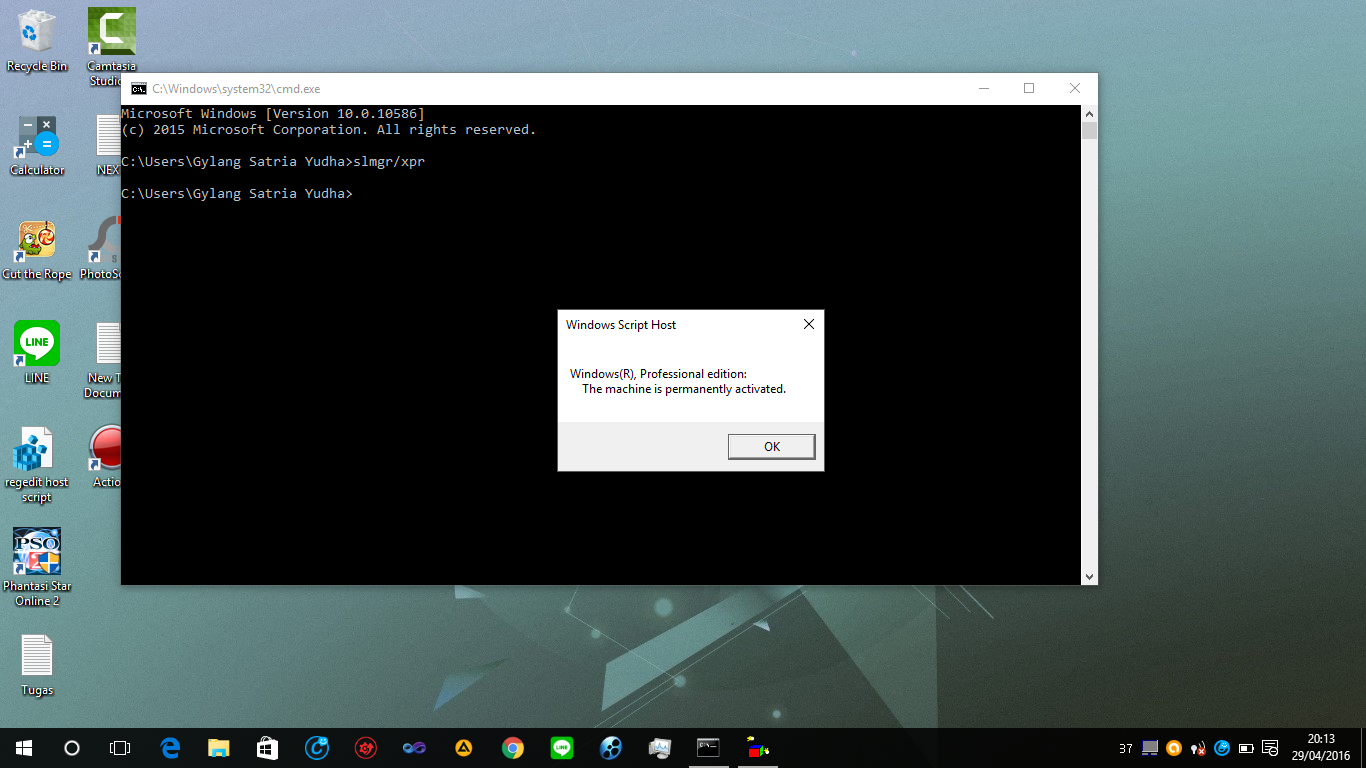Click the 'slmgr/xpr' command text
Screen dimensions: 1366x768
pyautogui.click(x=389, y=161)
